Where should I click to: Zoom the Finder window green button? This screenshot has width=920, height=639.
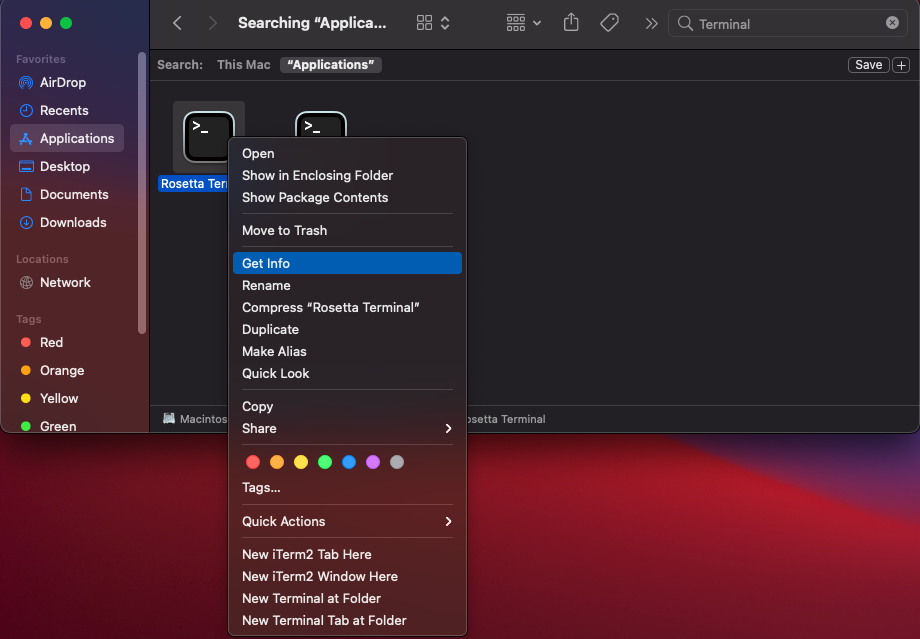click(x=66, y=23)
